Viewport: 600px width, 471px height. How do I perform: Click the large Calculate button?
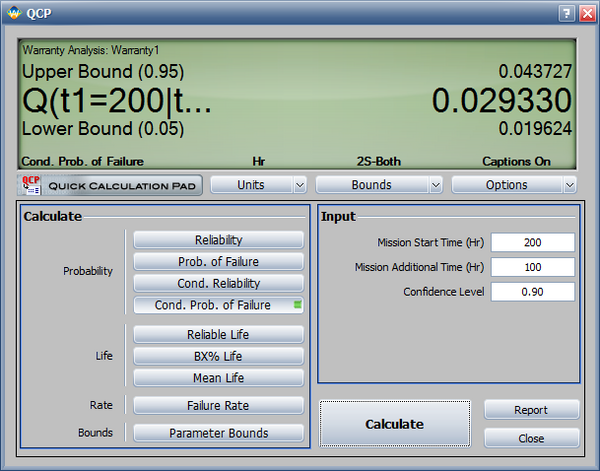pos(395,424)
